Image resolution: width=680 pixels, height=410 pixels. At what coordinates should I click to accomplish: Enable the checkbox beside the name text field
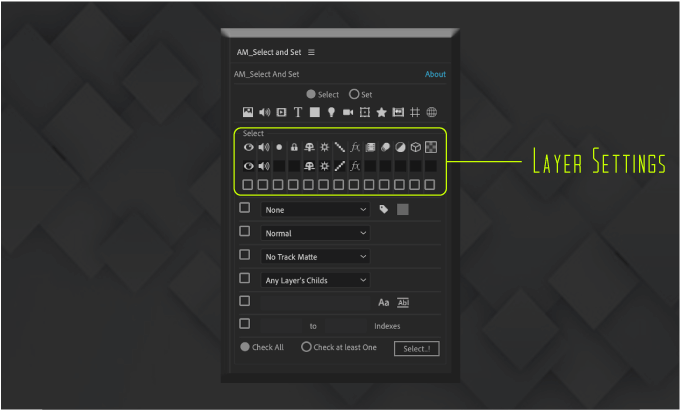(245, 301)
